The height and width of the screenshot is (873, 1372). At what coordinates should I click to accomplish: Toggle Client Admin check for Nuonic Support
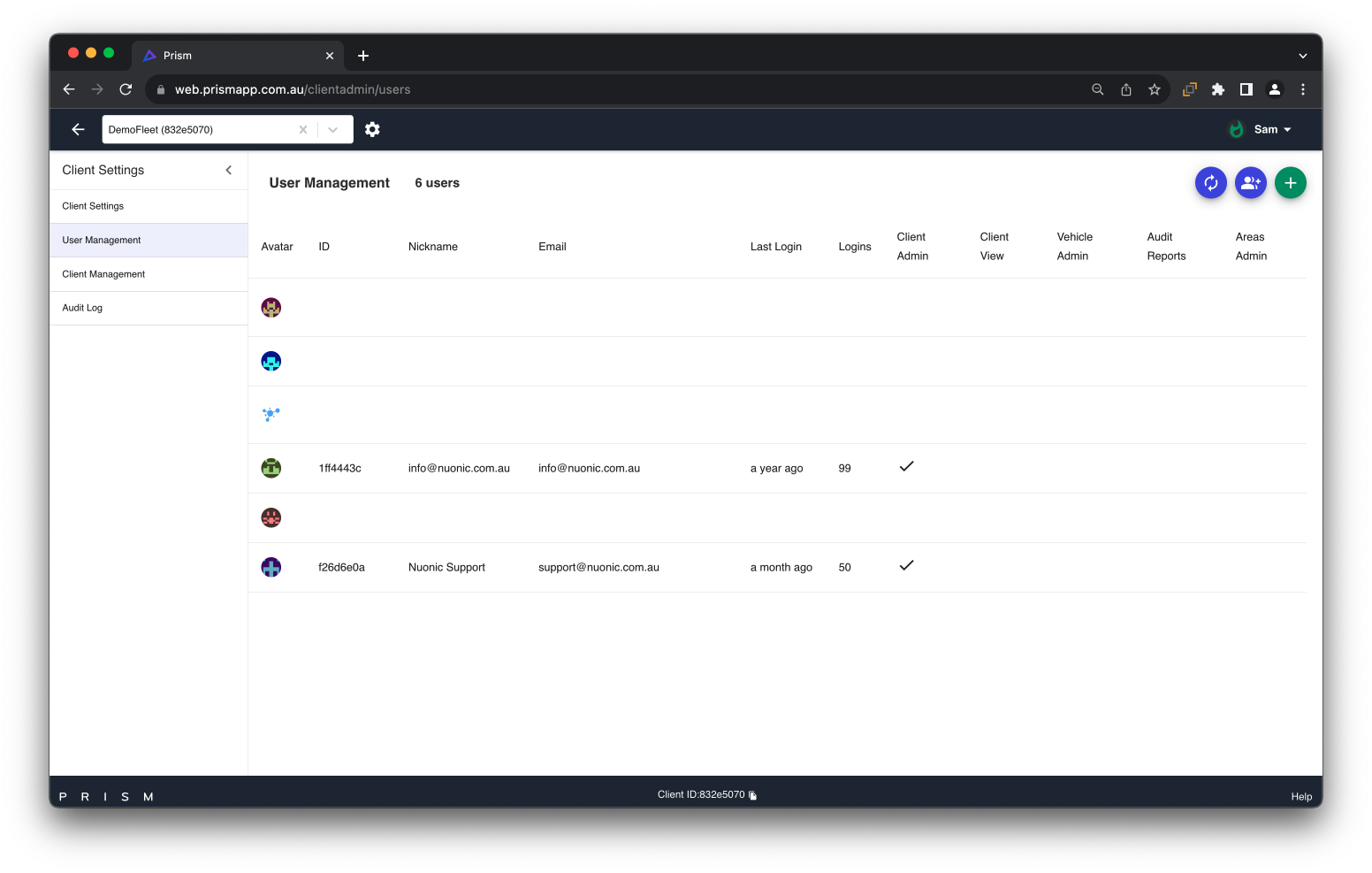[906, 566]
